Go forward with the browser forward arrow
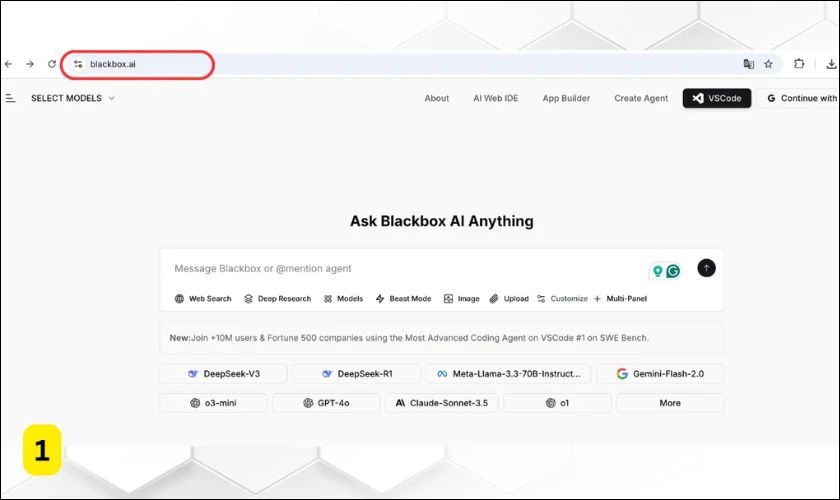The image size is (840, 500). 30,64
